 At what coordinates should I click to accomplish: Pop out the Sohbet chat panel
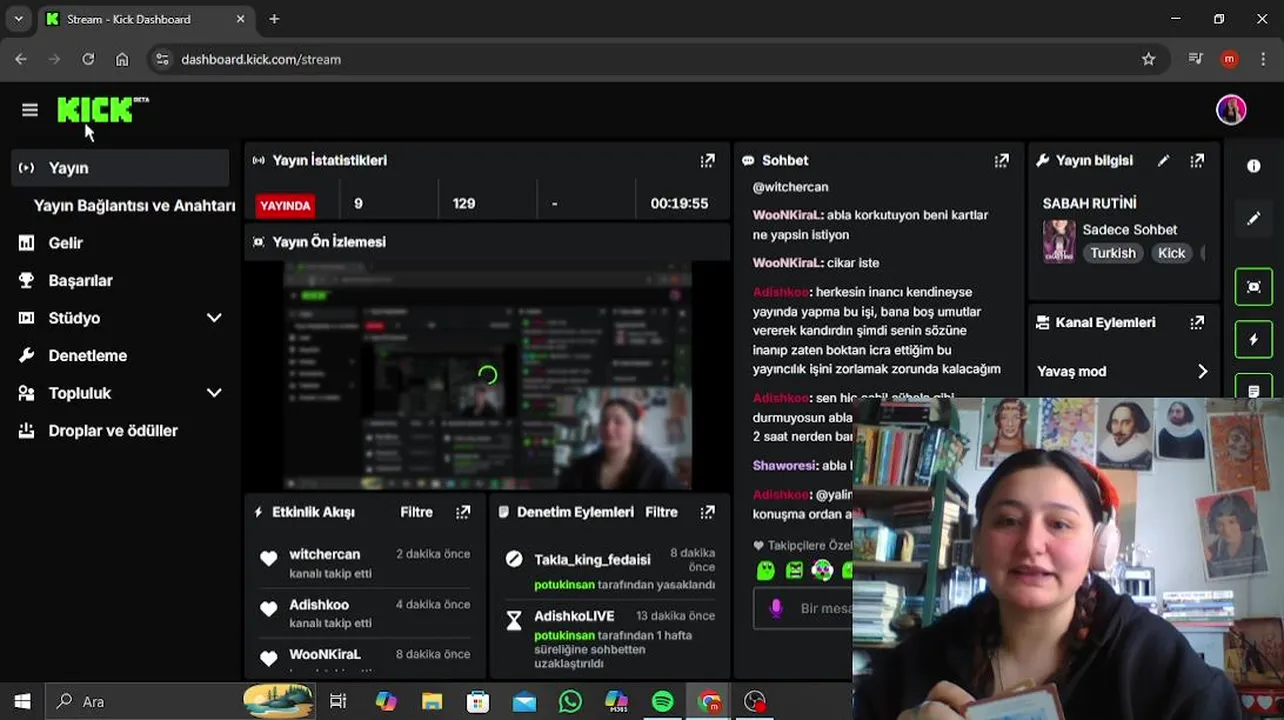pos(1001,160)
